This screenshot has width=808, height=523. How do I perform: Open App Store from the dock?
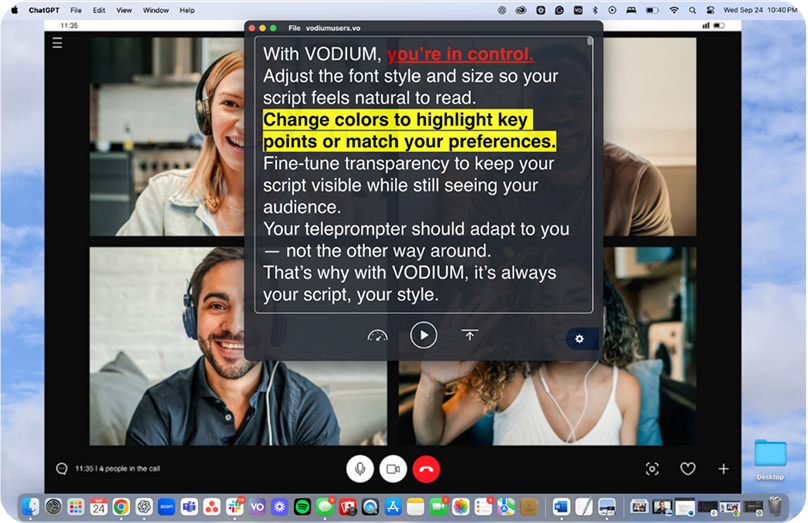tap(393, 508)
